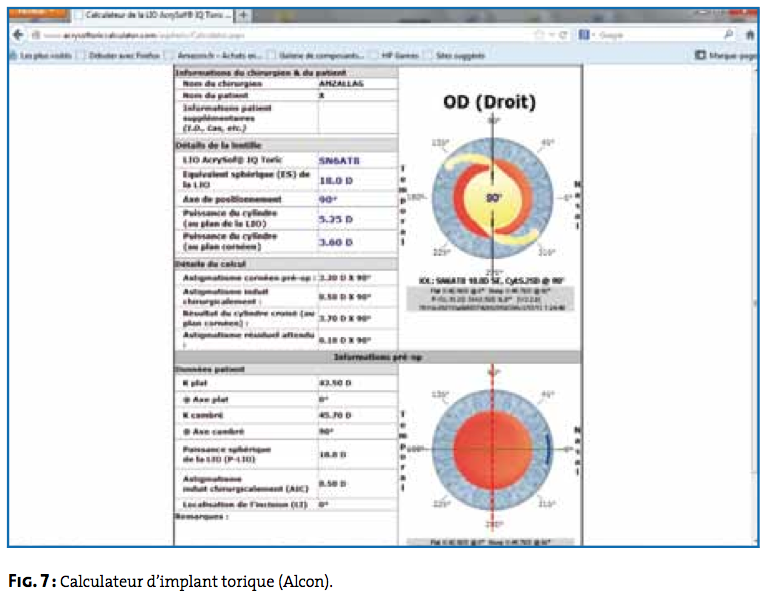Click the Informations pré-op section header
Viewport: 768px width, 604px height.
(378, 357)
